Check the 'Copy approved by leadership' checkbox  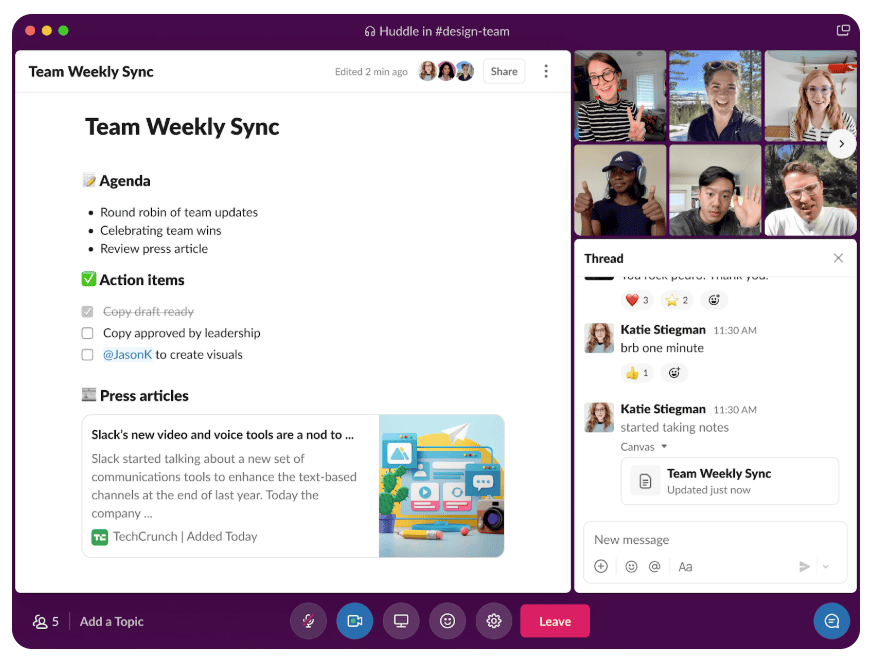click(88, 333)
